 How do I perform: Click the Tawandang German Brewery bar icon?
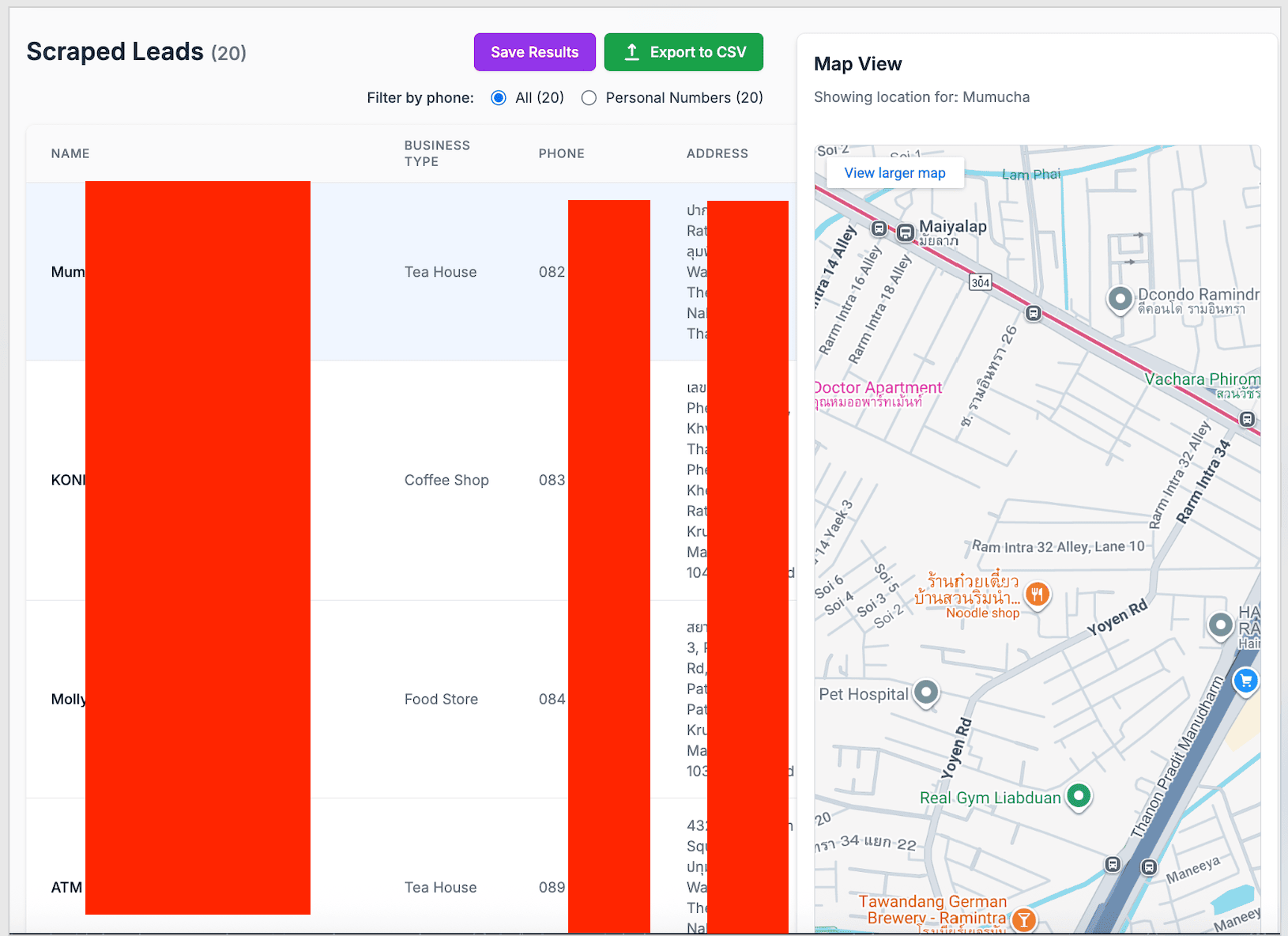tap(1023, 919)
